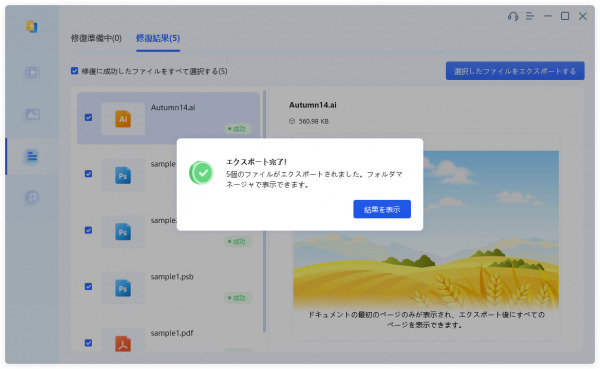Click the Ai file icon for Autumn14.ai
The image size is (600, 369).
click(123, 119)
